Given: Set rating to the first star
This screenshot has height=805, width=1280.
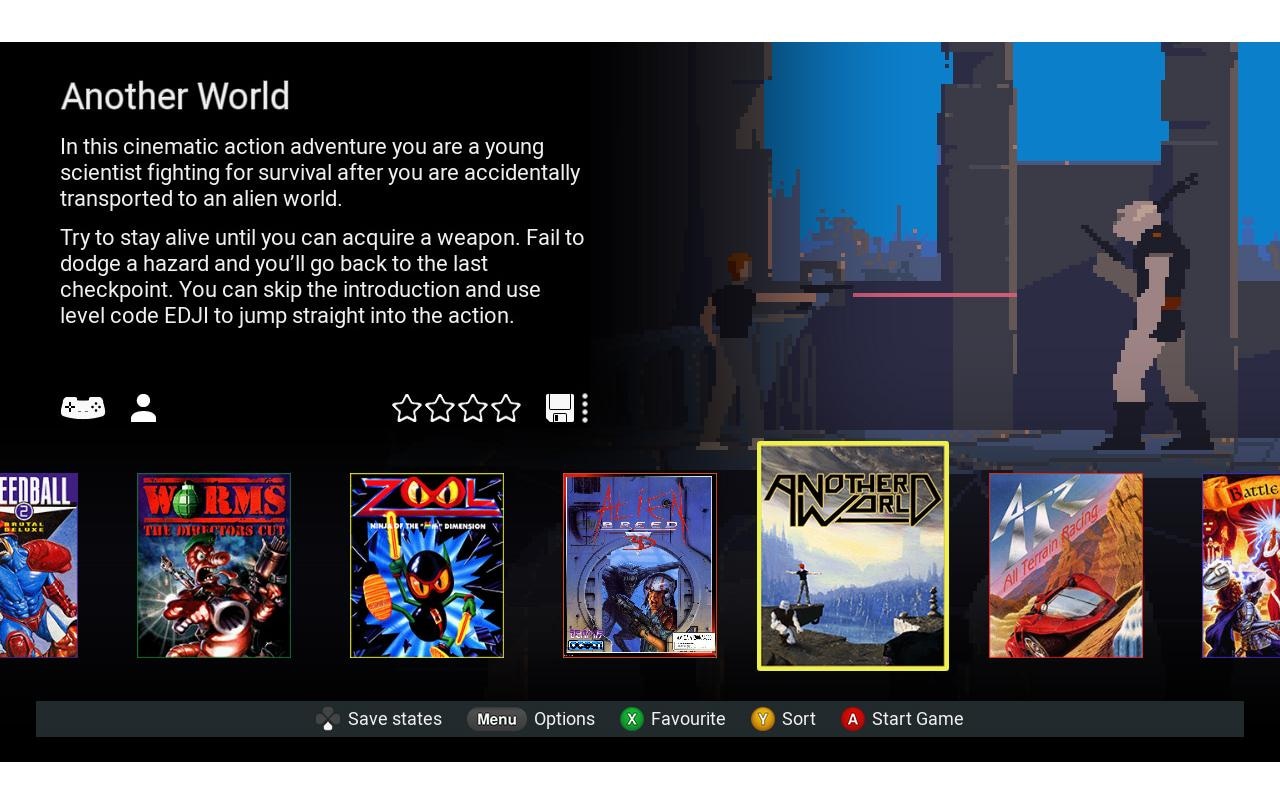Looking at the screenshot, I should (x=407, y=408).
